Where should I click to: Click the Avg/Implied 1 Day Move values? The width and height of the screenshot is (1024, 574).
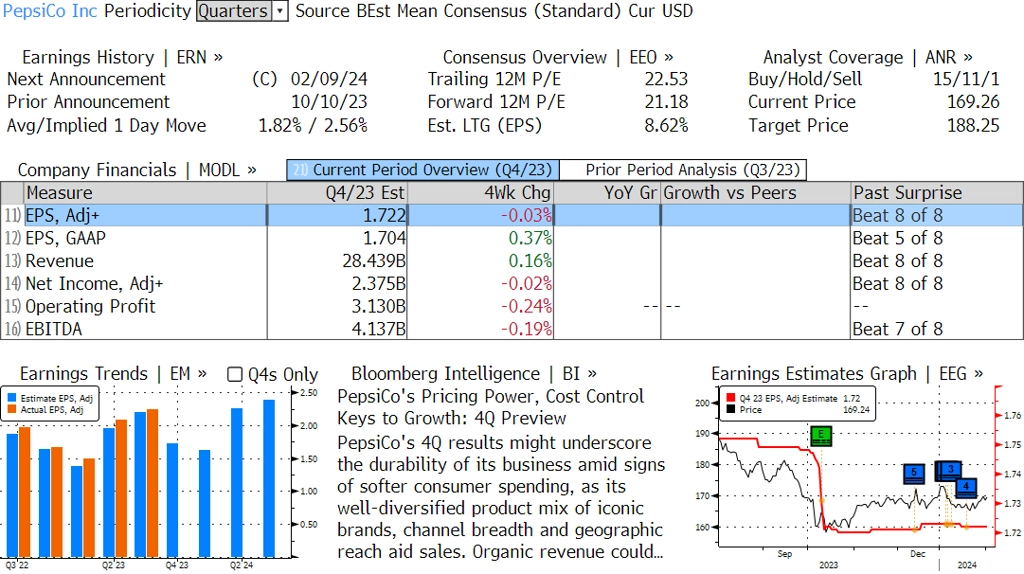pyautogui.click(x=313, y=125)
